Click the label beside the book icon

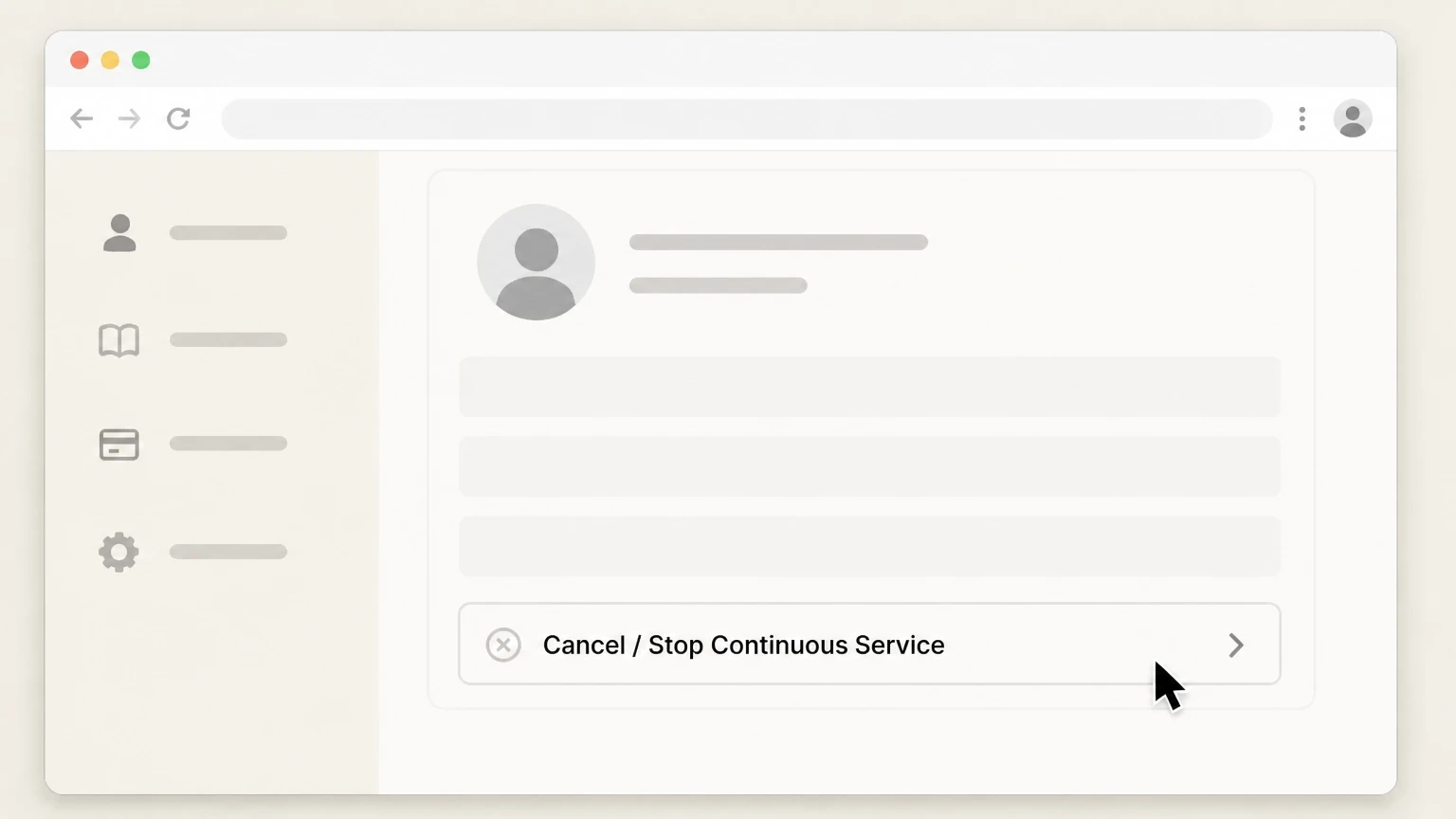coord(228,339)
